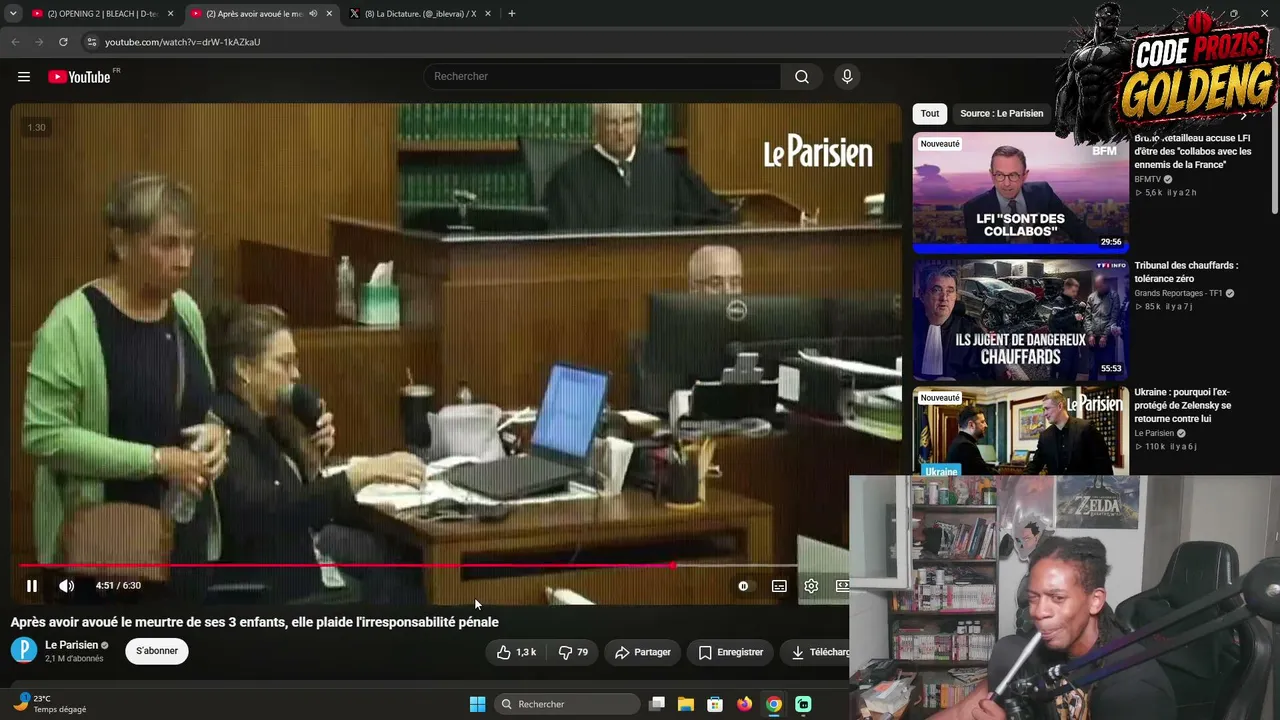Open Microsoft Store from the taskbar

[715, 704]
